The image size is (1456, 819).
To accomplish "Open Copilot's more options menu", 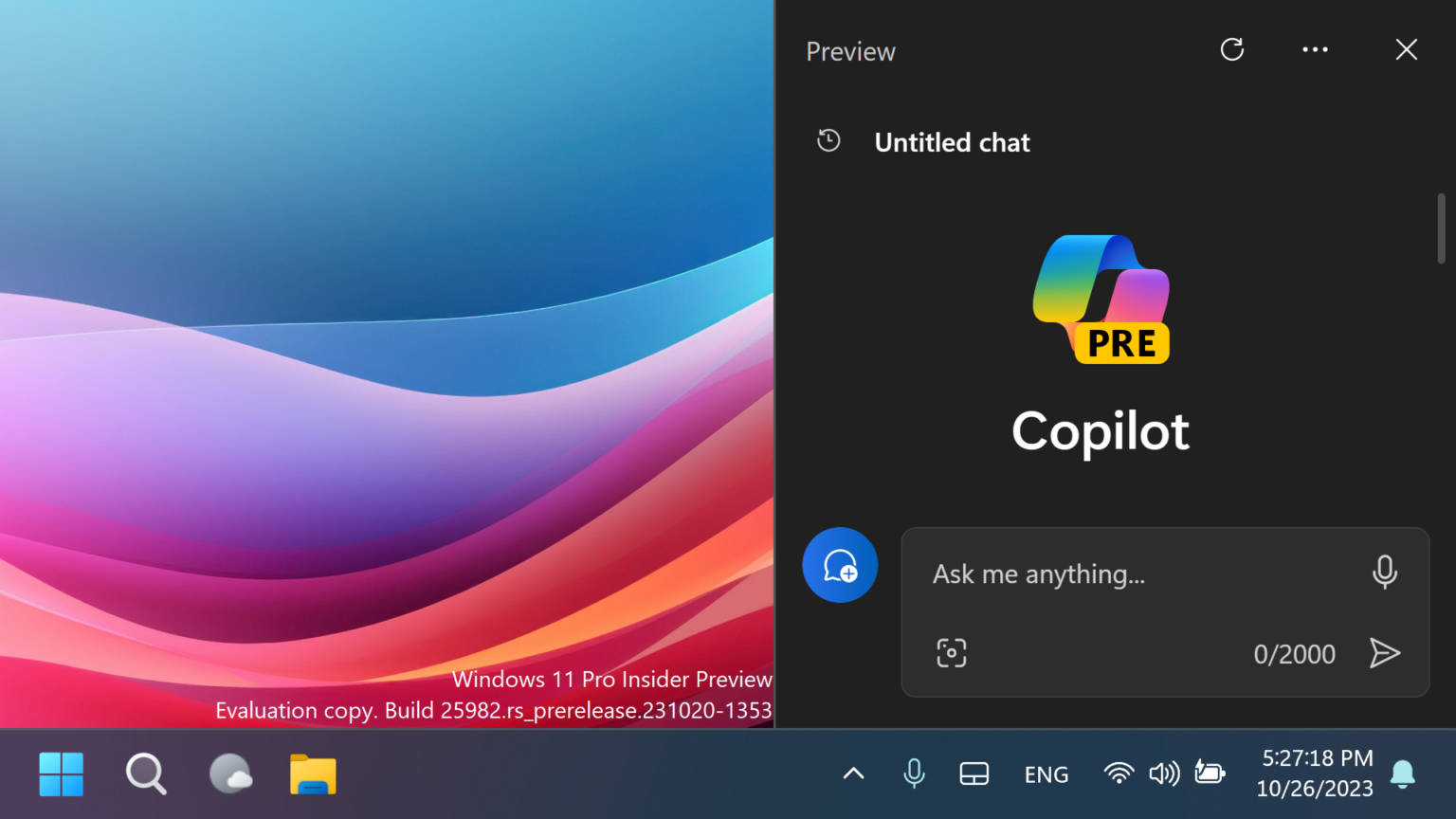I will pos(1315,49).
